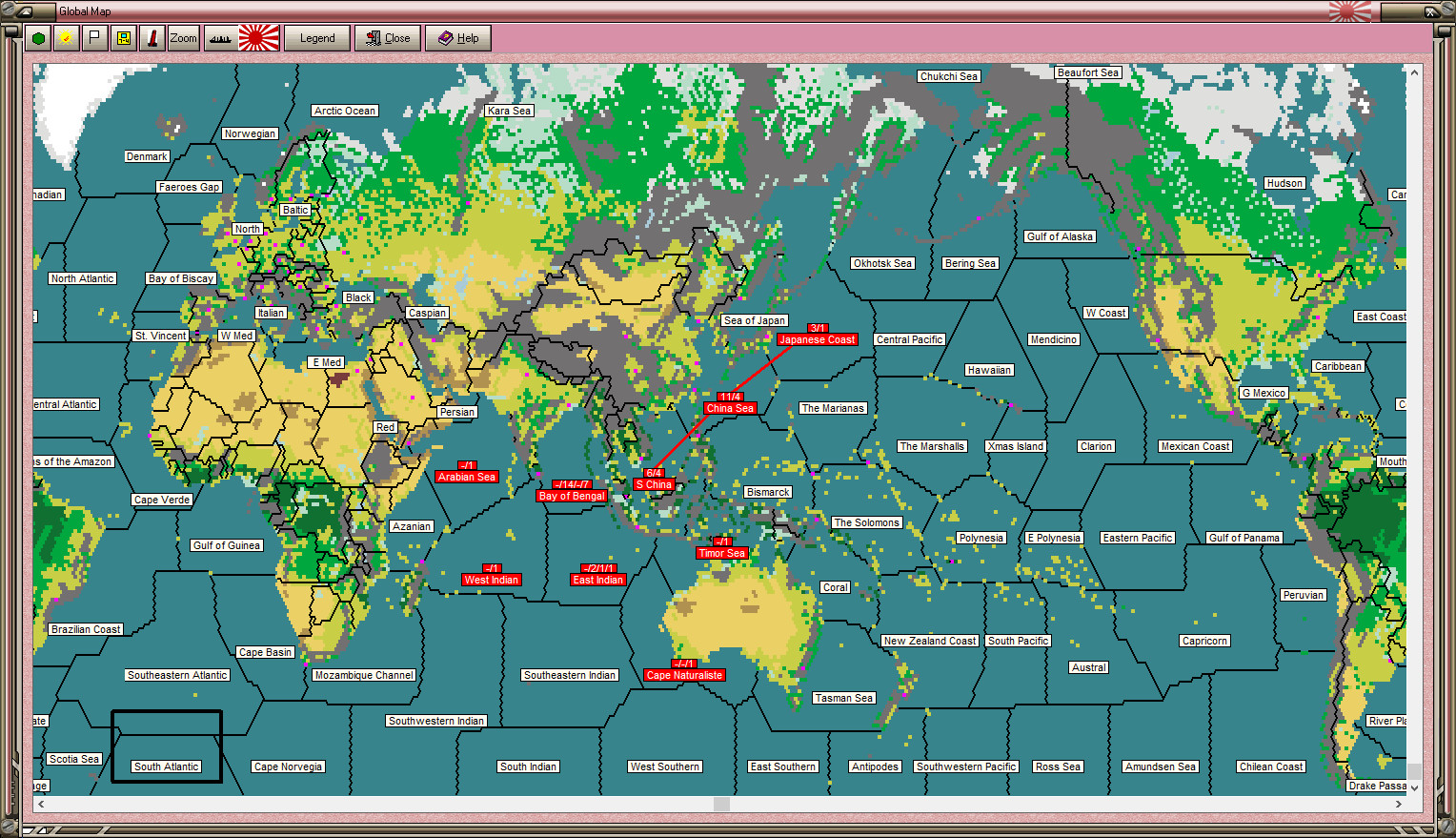
Task: Click the Chukchi Sea label
Action: (x=949, y=76)
